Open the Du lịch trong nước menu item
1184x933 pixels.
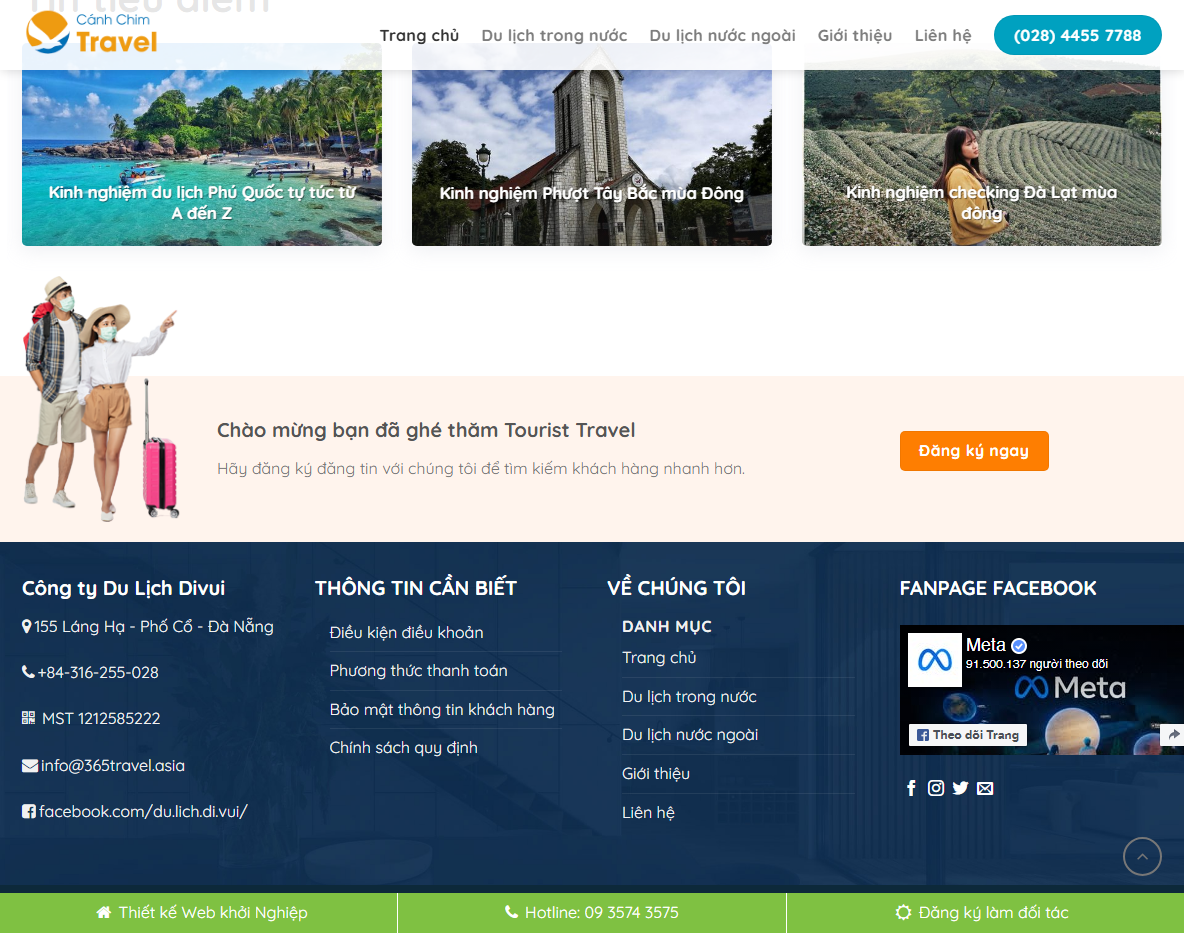click(x=554, y=35)
